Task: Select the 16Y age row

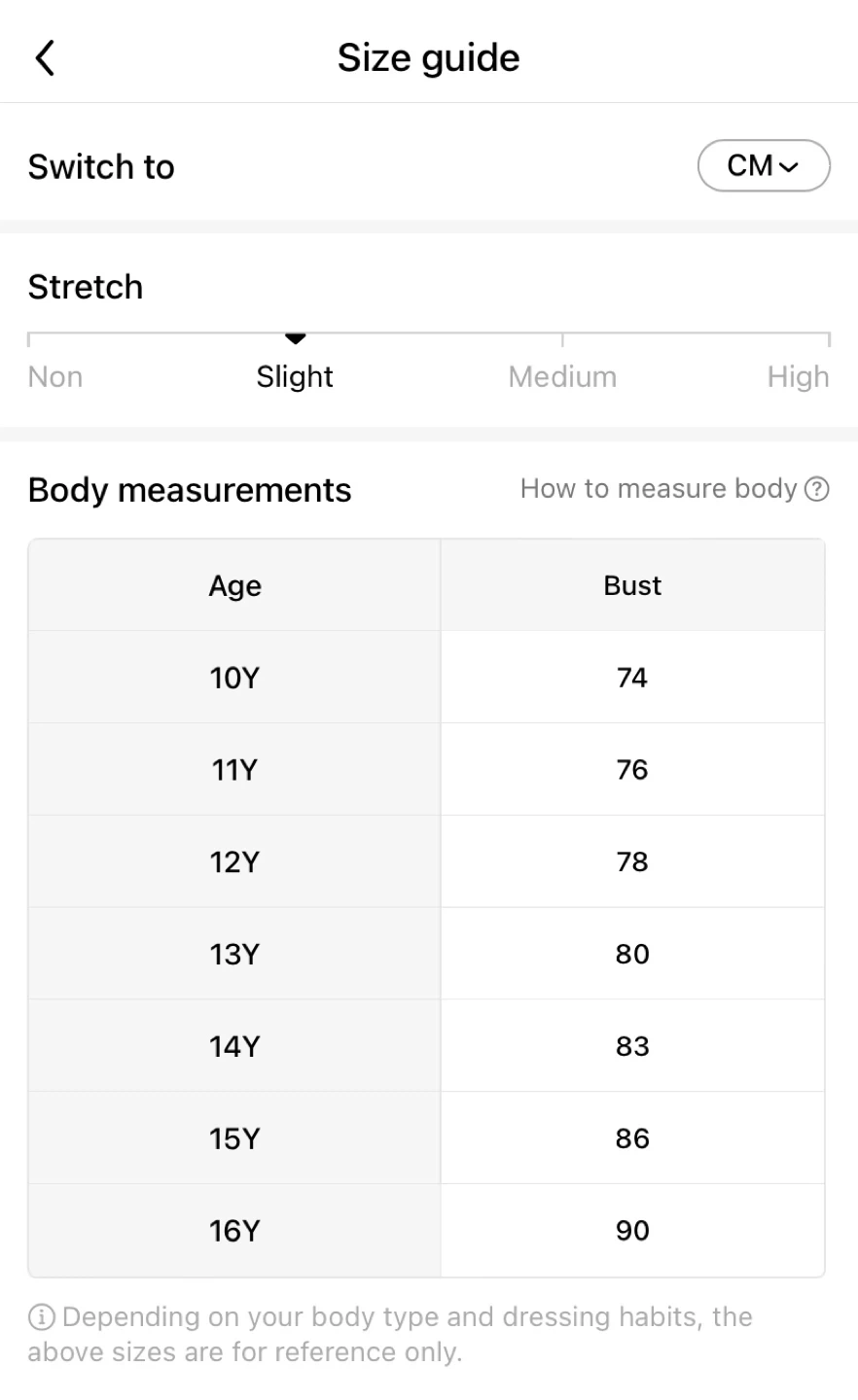Action: [234, 1231]
